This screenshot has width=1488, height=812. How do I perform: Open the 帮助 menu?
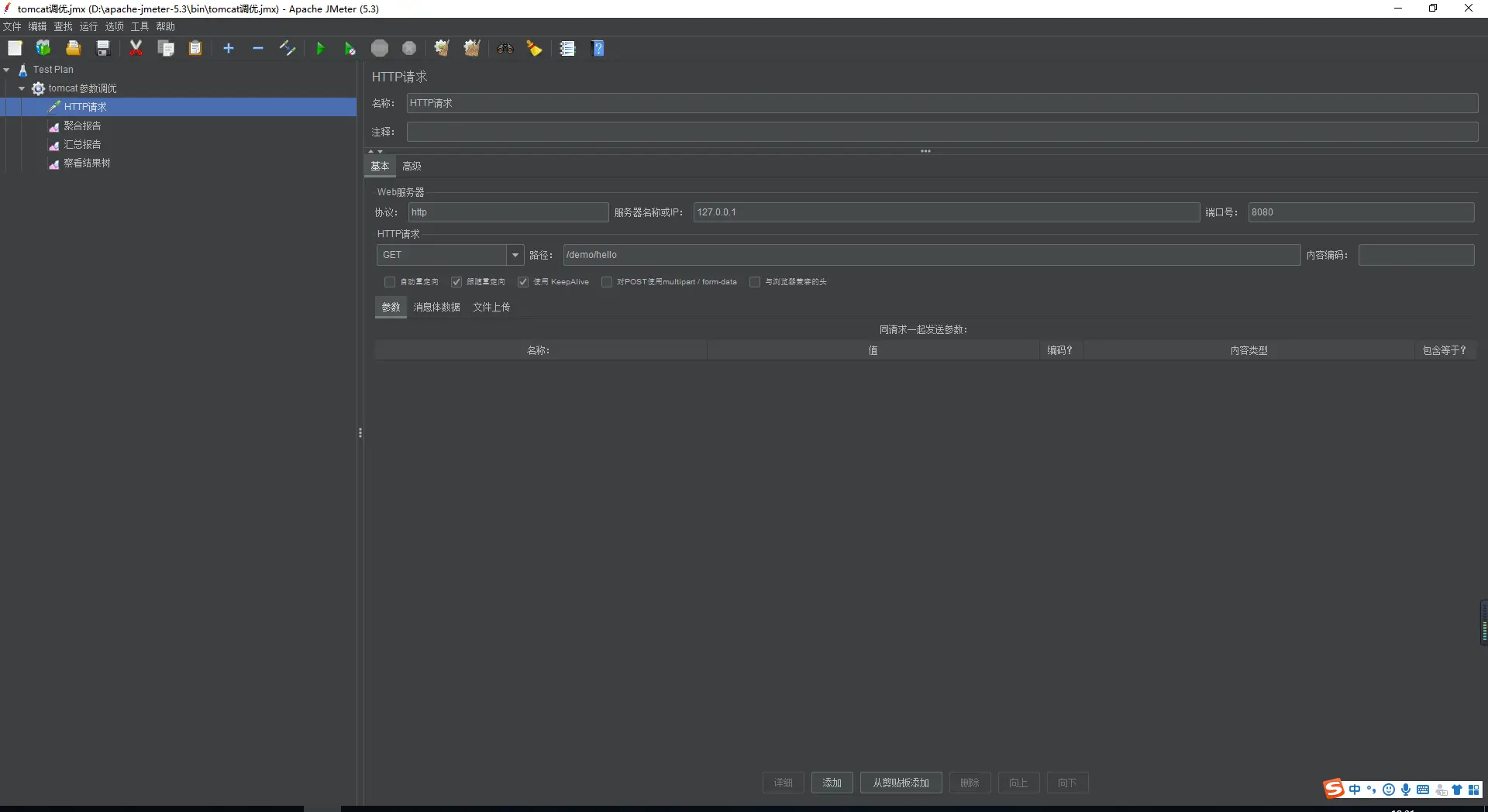pos(166,26)
